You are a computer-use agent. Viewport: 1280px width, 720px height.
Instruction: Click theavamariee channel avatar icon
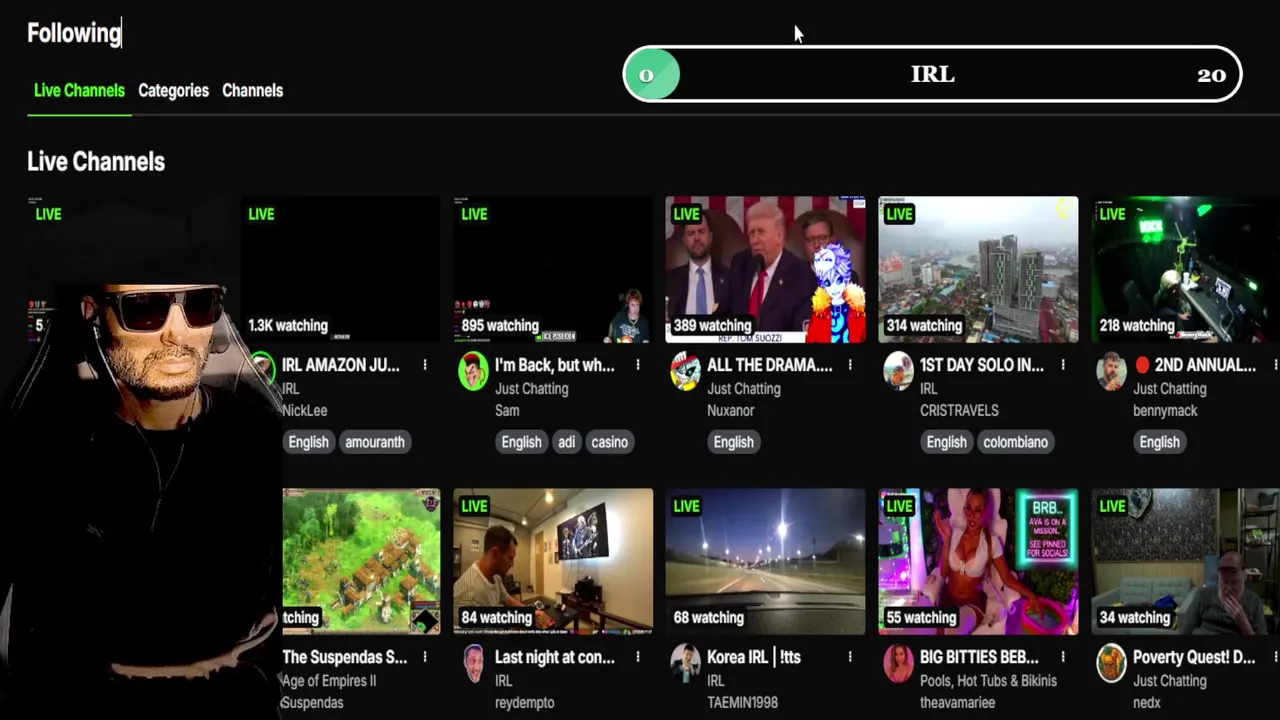tap(898, 663)
